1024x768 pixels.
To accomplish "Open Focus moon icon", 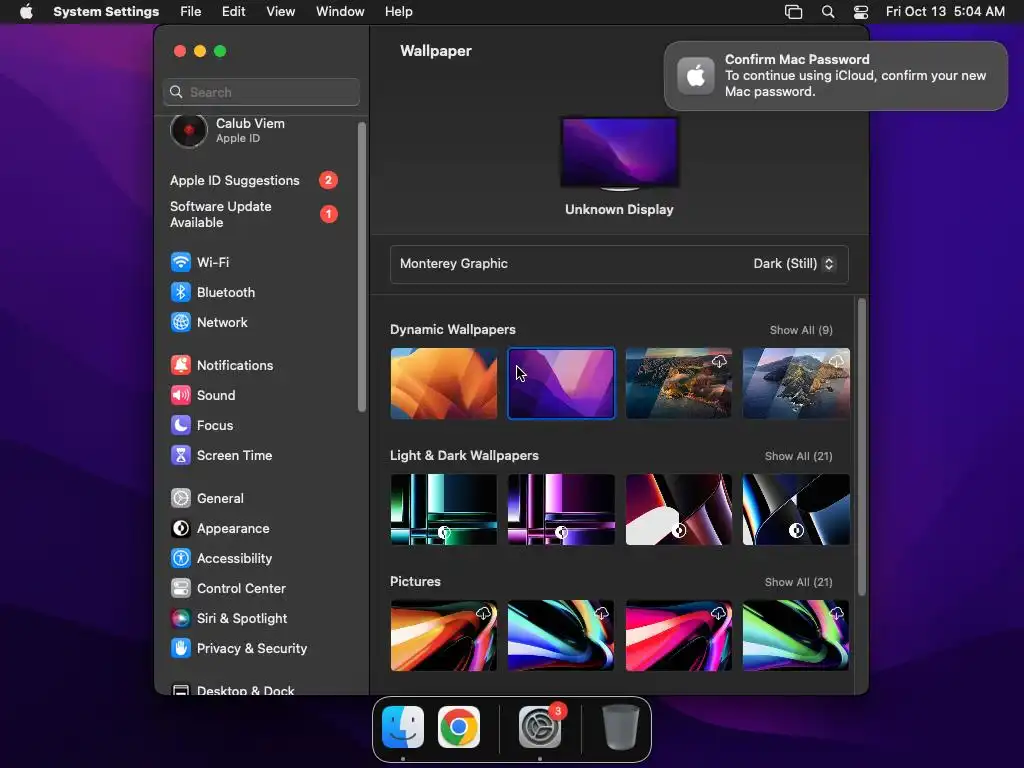I will [180, 426].
